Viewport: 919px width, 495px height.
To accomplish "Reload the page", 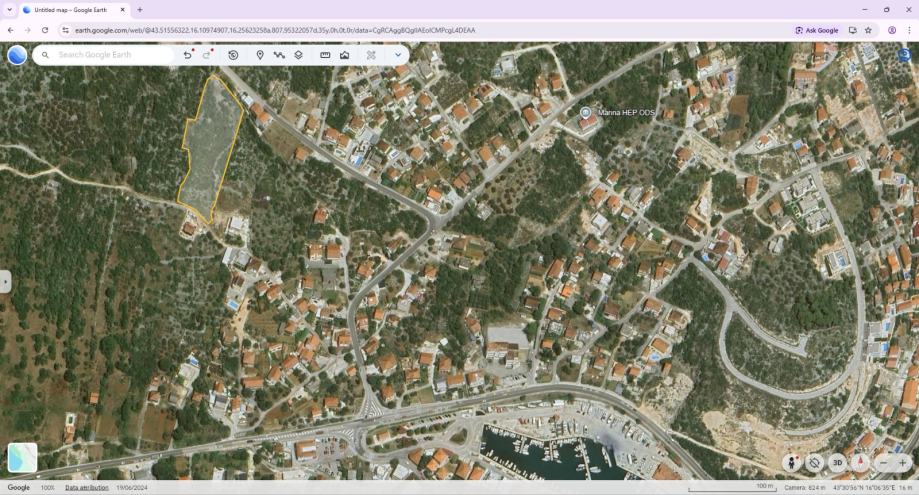I will tap(45, 30).
